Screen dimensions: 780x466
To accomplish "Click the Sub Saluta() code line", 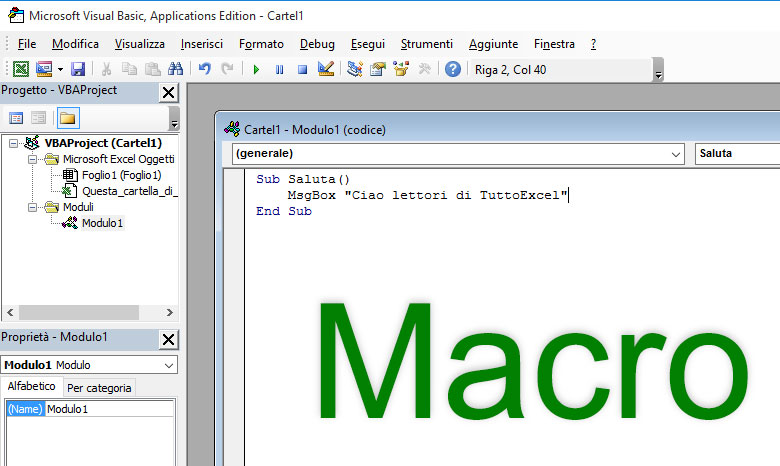I will point(303,179).
